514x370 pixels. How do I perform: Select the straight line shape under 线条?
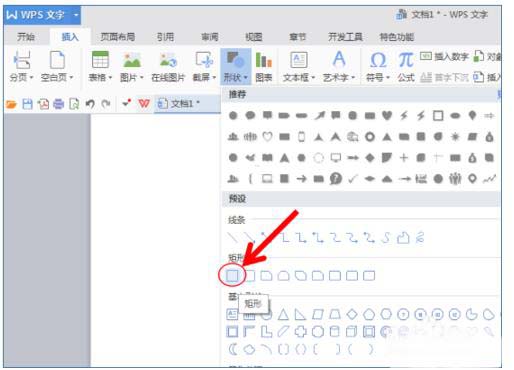pos(232,237)
